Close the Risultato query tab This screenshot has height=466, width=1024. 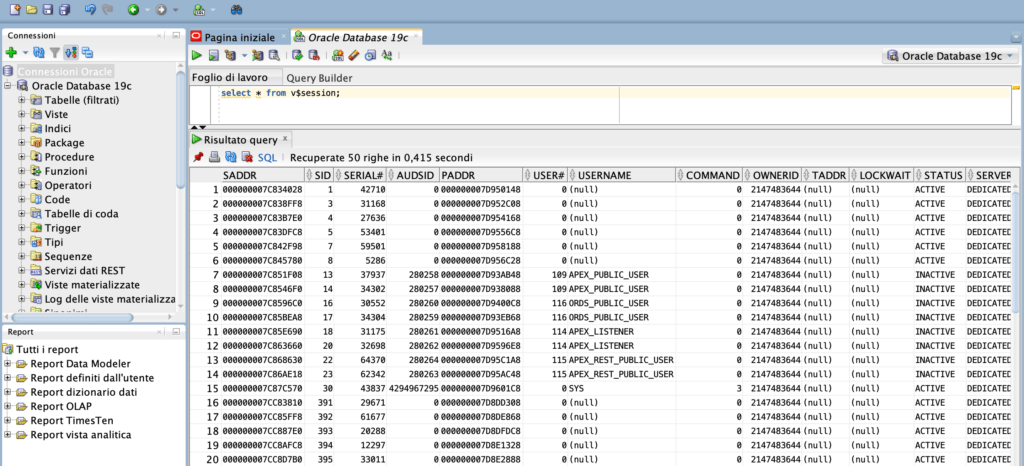(x=284, y=140)
